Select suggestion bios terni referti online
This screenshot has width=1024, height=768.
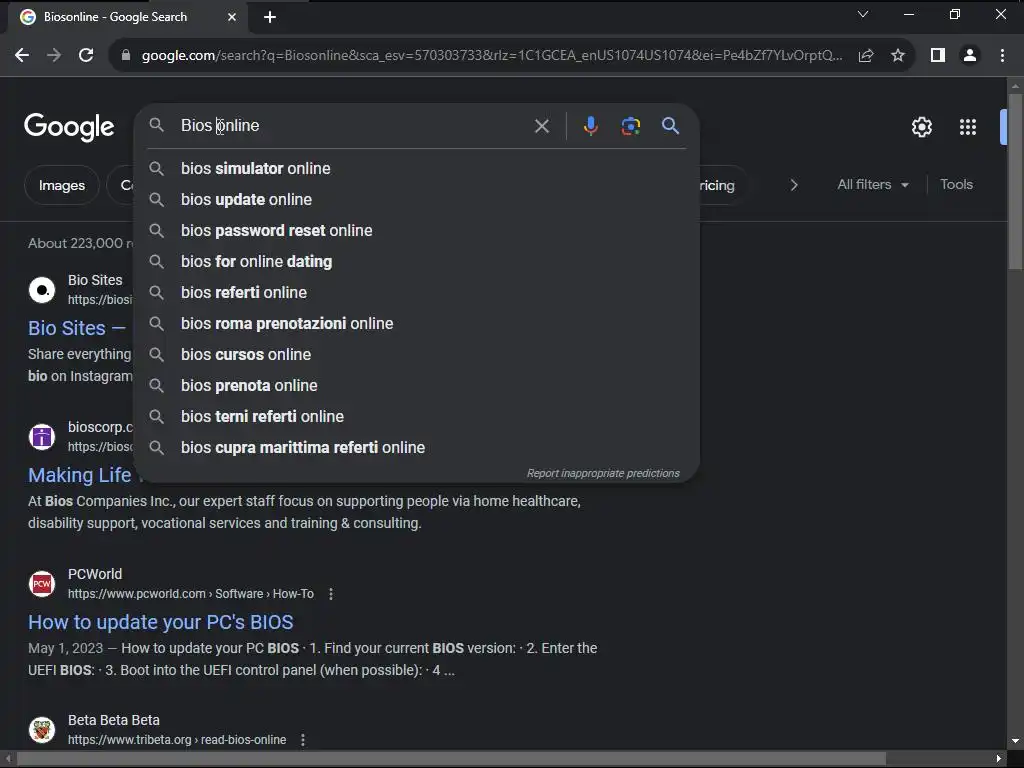point(417,417)
